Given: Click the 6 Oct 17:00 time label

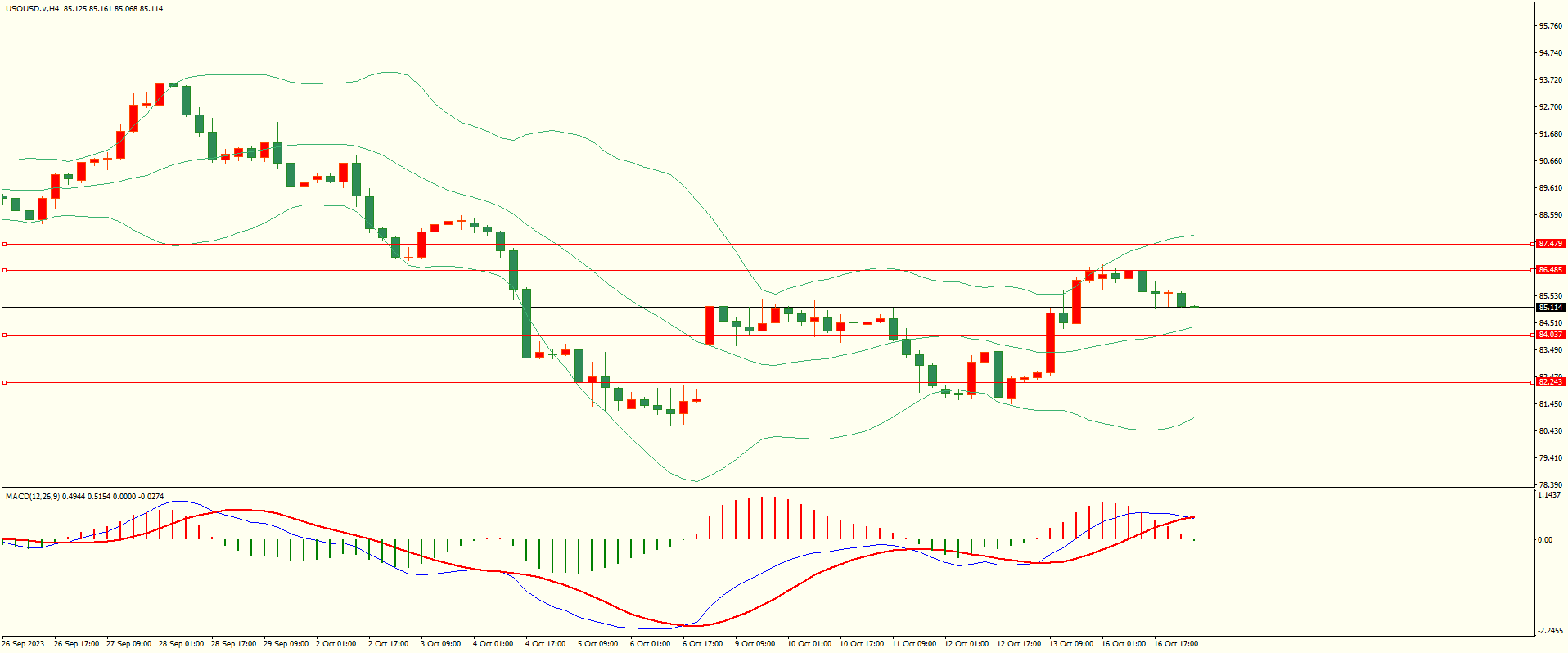Looking at the screenshot, I should click(x=702, y=644).
